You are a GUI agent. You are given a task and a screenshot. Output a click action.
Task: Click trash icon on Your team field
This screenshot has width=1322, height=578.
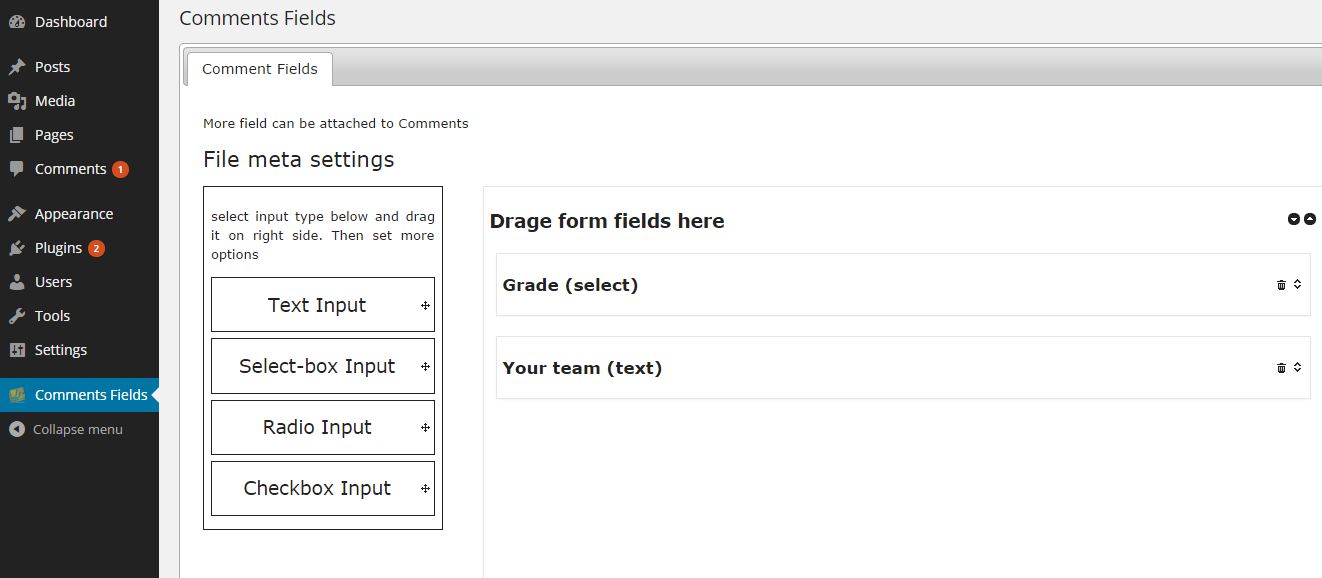(1281, 368)
